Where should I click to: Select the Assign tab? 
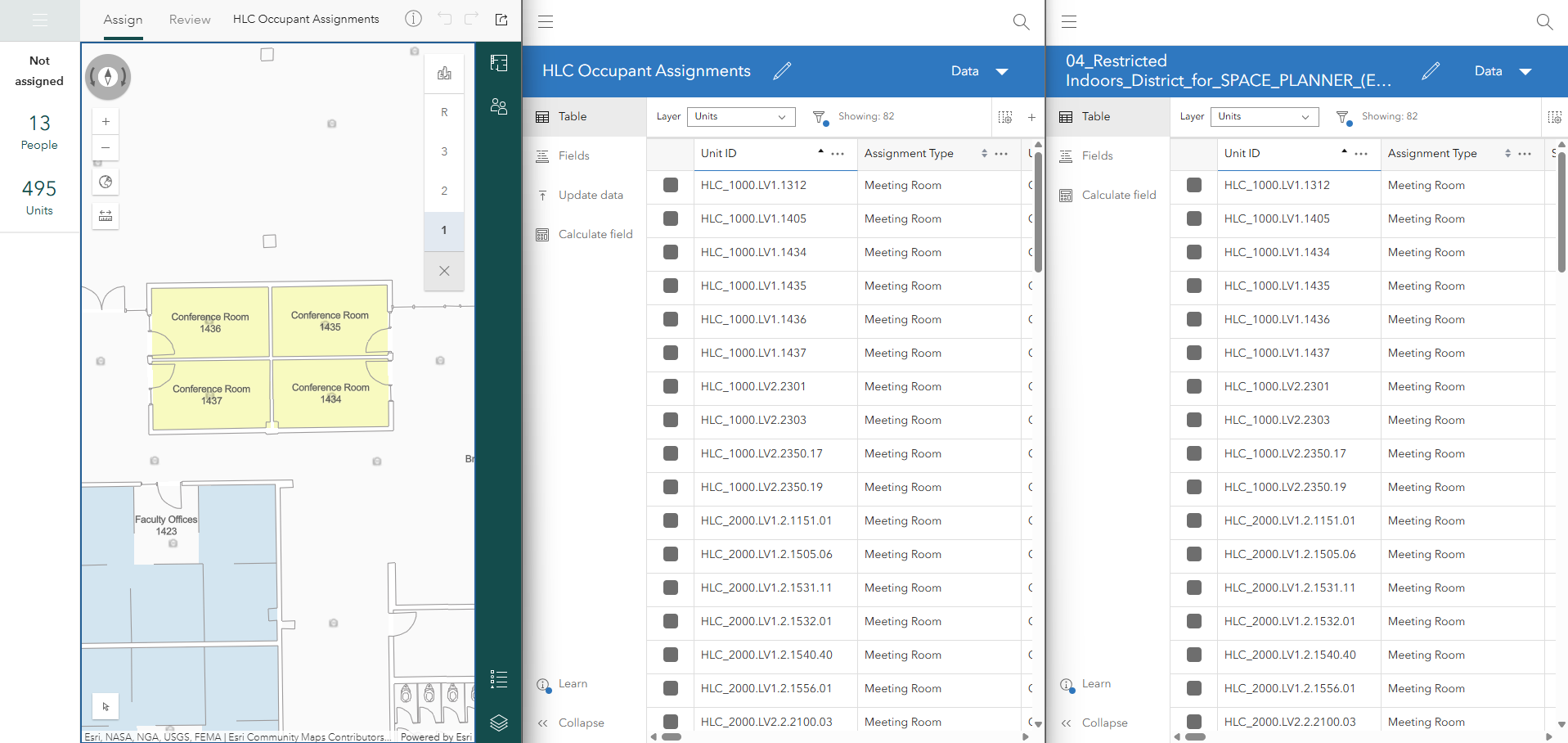[122, 19]
